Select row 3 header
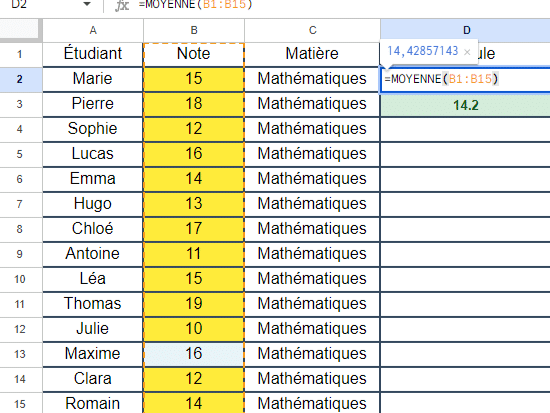Viewport: 550px width, 413px height. coord(20,104)
